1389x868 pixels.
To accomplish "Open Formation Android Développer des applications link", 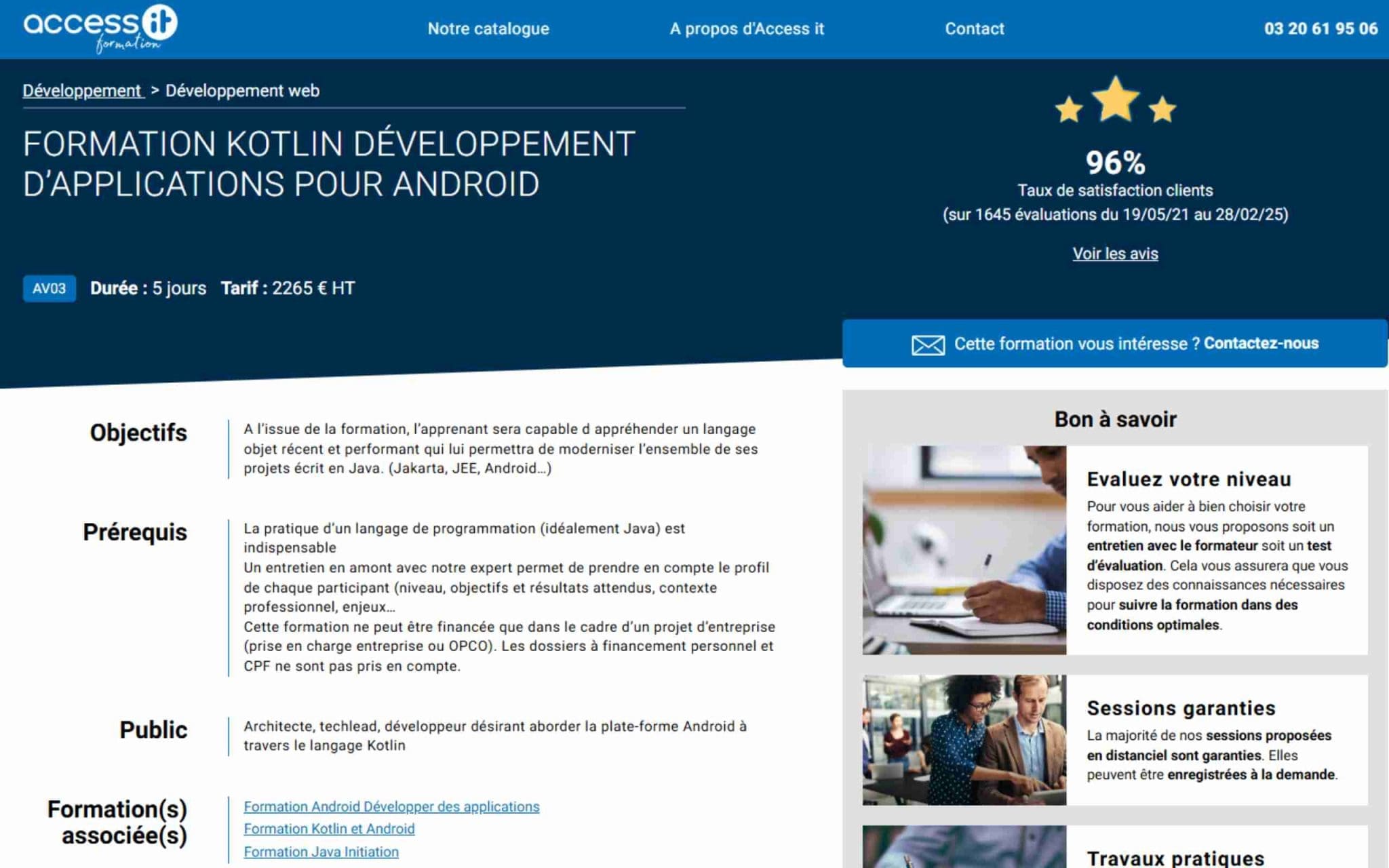I will [x=391, y=806].
